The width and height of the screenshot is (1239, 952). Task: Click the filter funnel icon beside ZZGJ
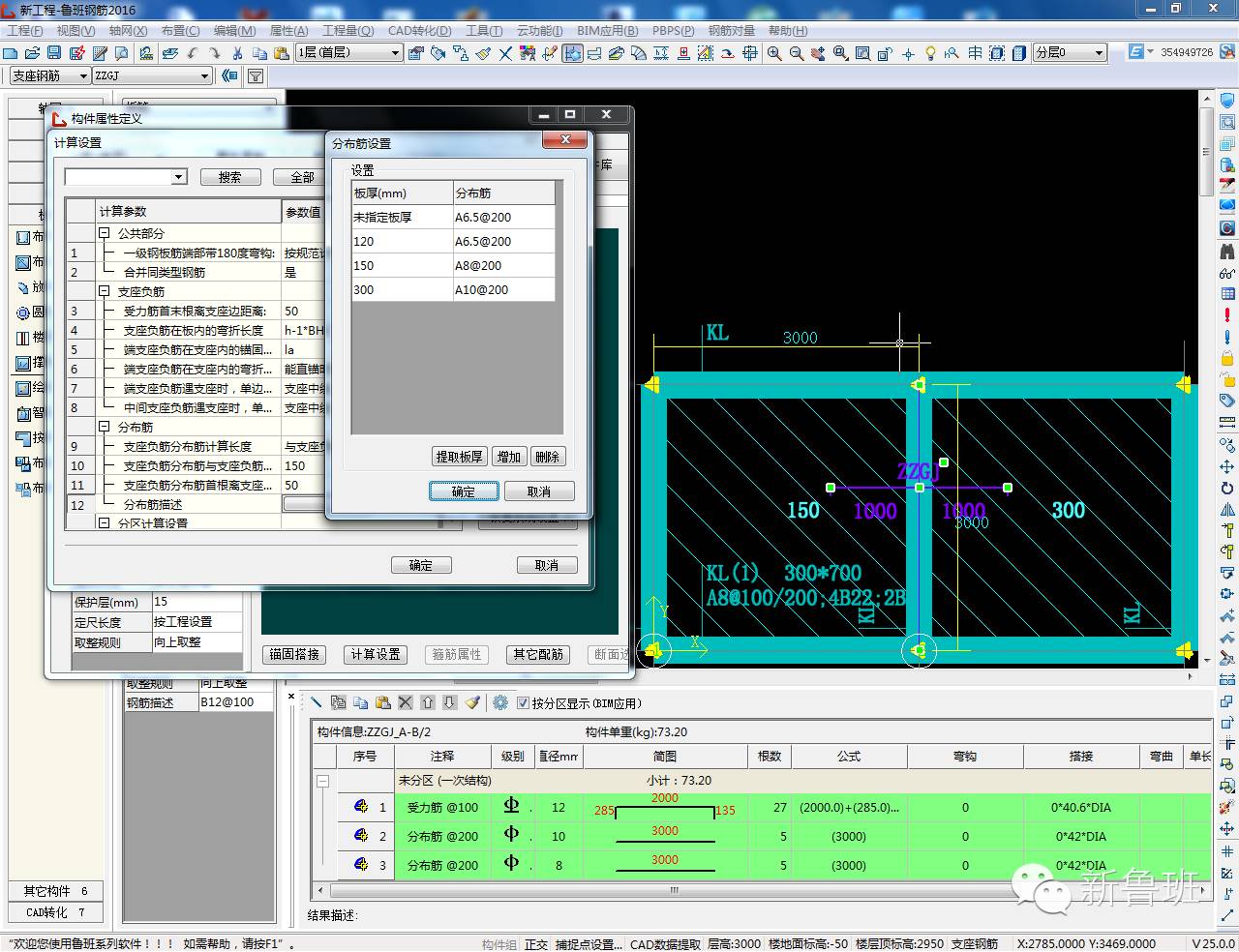point(256,75)
